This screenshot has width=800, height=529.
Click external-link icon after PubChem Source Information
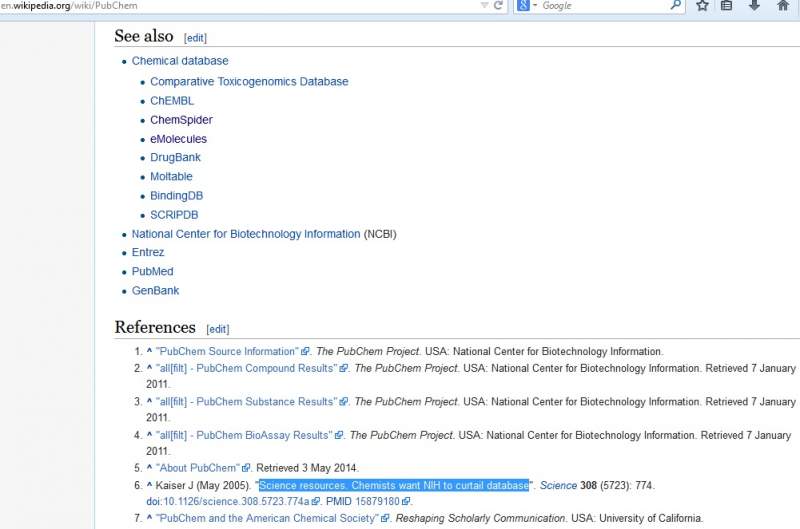[x=305, y=351]
